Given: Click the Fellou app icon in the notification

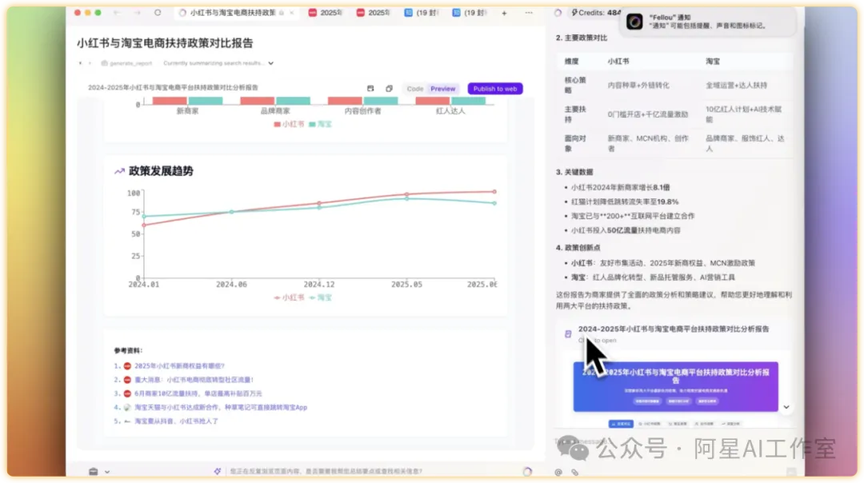Looking at the screenshot, I should click(634, 21).
